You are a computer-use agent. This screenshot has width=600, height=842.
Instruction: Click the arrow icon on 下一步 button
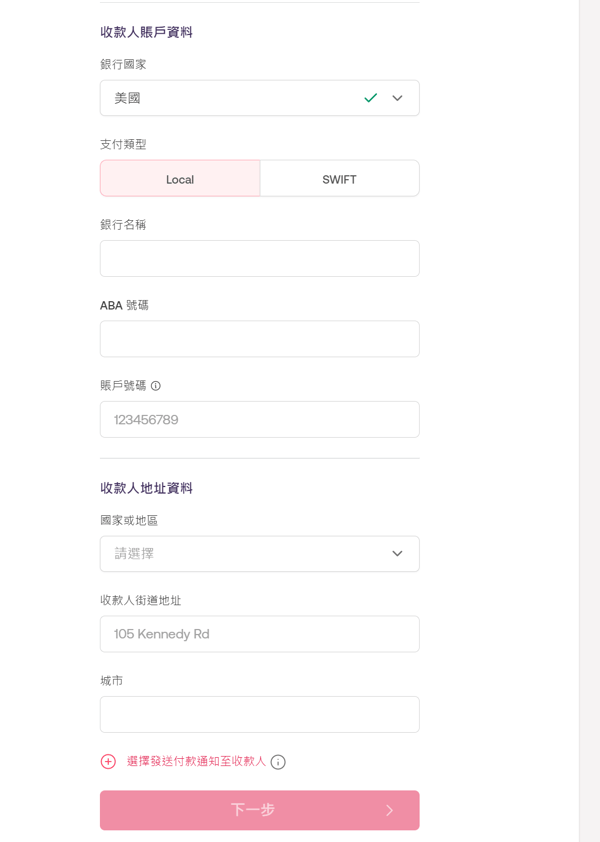390,810
